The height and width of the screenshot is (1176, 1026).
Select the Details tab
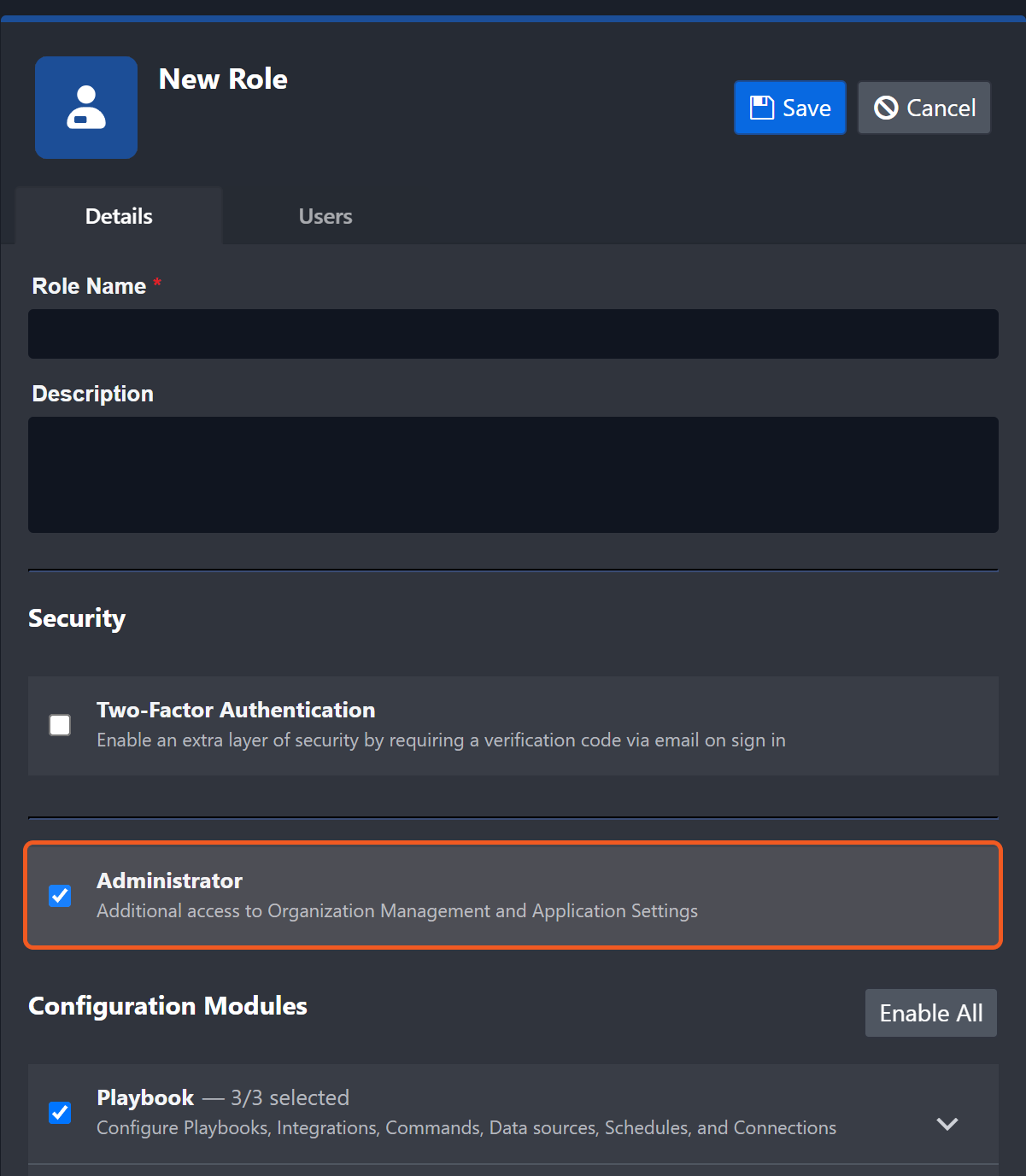119,217
